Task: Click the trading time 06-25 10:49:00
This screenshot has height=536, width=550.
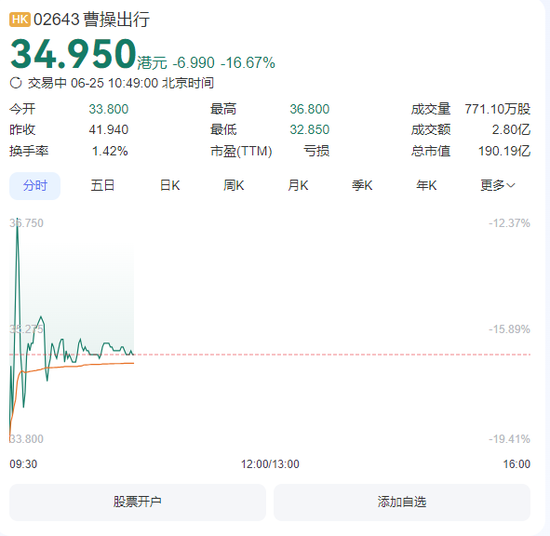Action: (114, 83)
